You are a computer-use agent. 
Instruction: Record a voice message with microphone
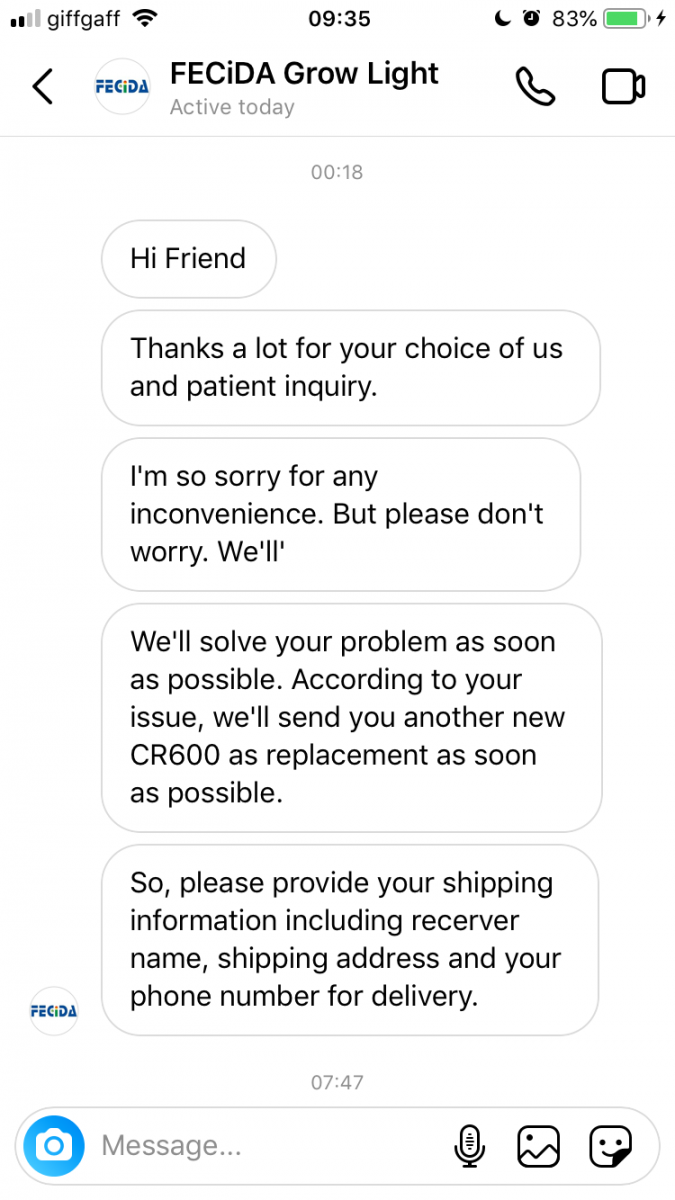pyautogui.click(x=469, y=1145)
